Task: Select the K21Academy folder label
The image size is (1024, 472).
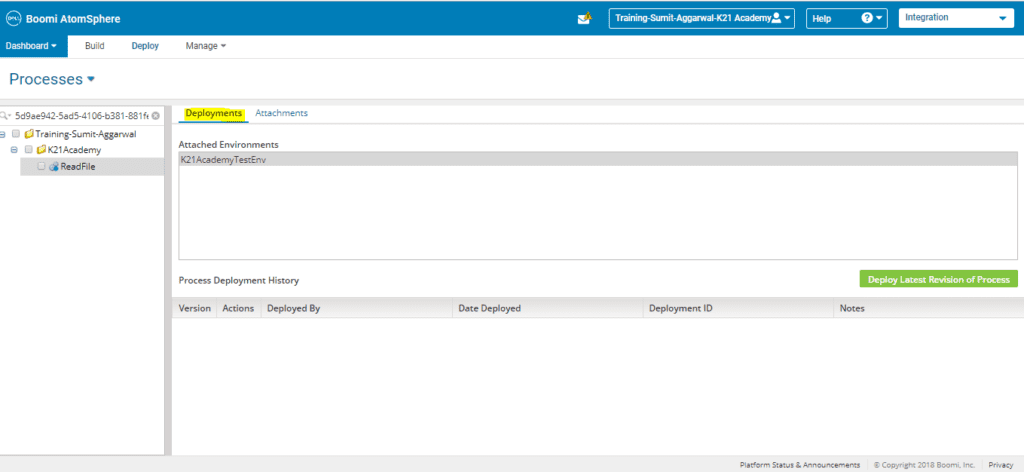Action: coord(74,150)
